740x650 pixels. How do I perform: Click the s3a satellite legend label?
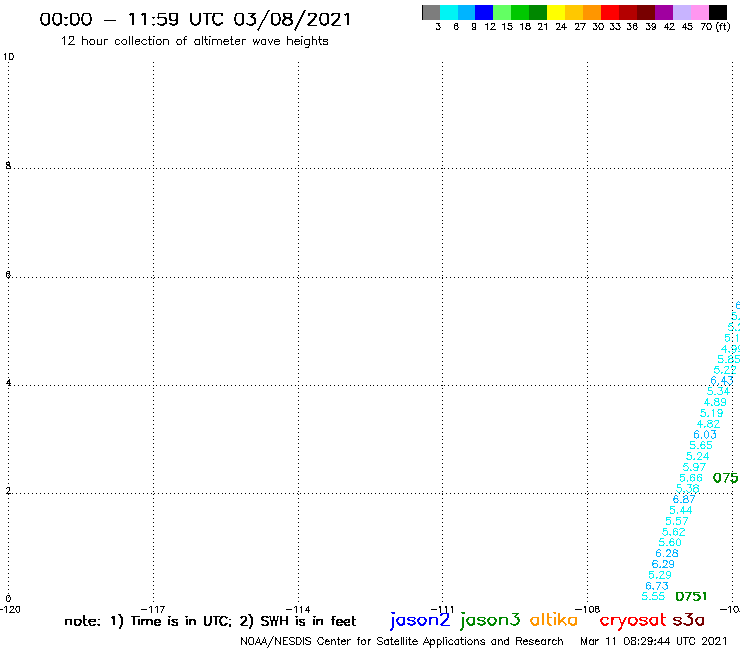point(689,620)
